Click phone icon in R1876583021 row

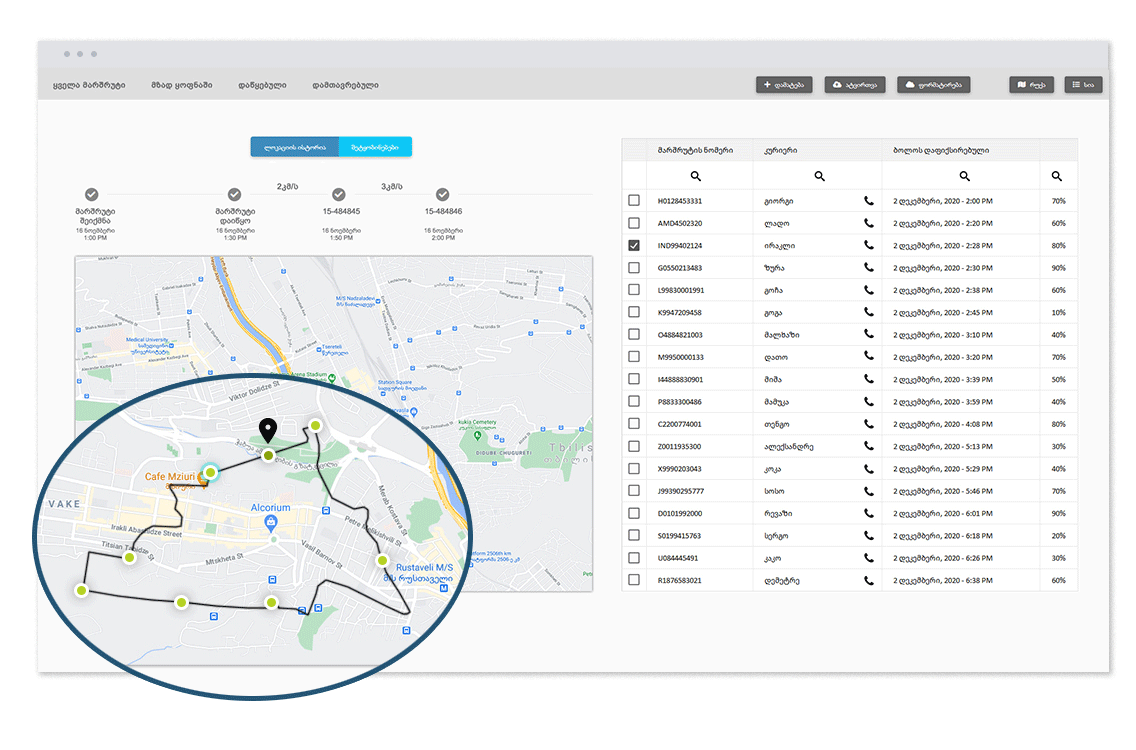(869, 580)
